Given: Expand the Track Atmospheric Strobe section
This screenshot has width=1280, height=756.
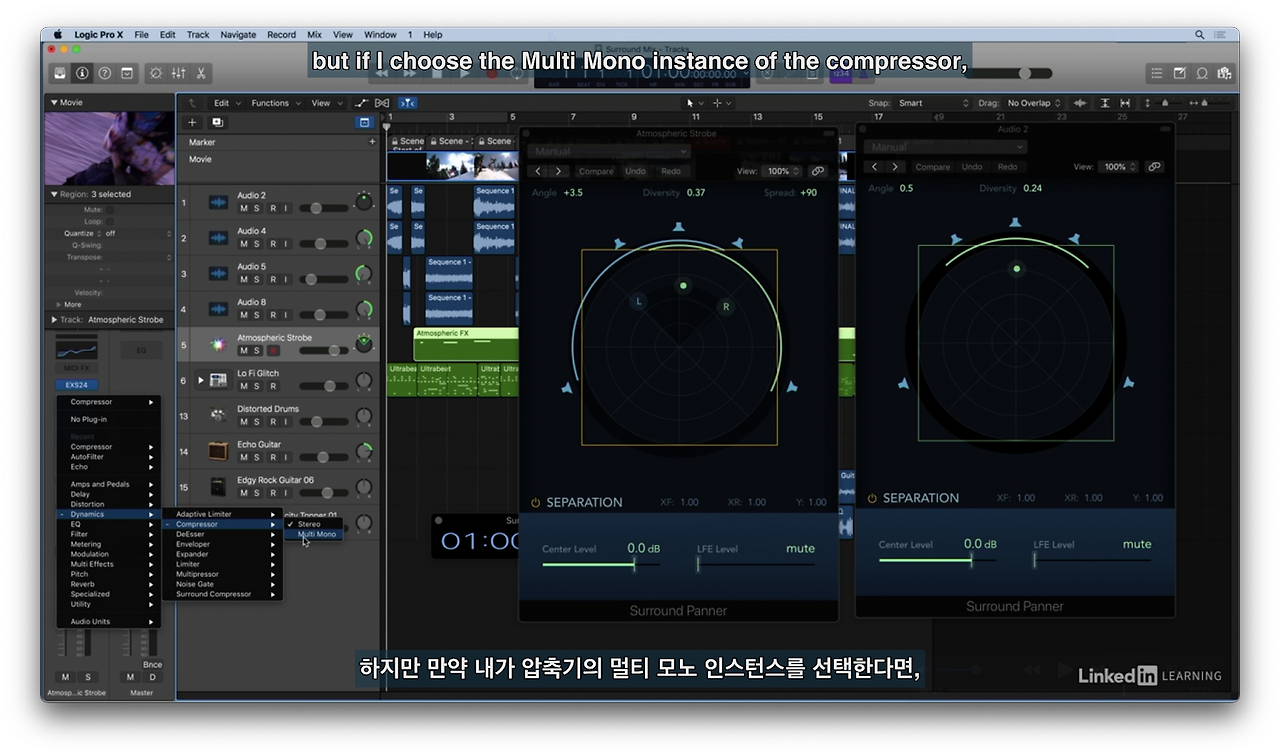Looking at the screenshot, I should (54, 320).
